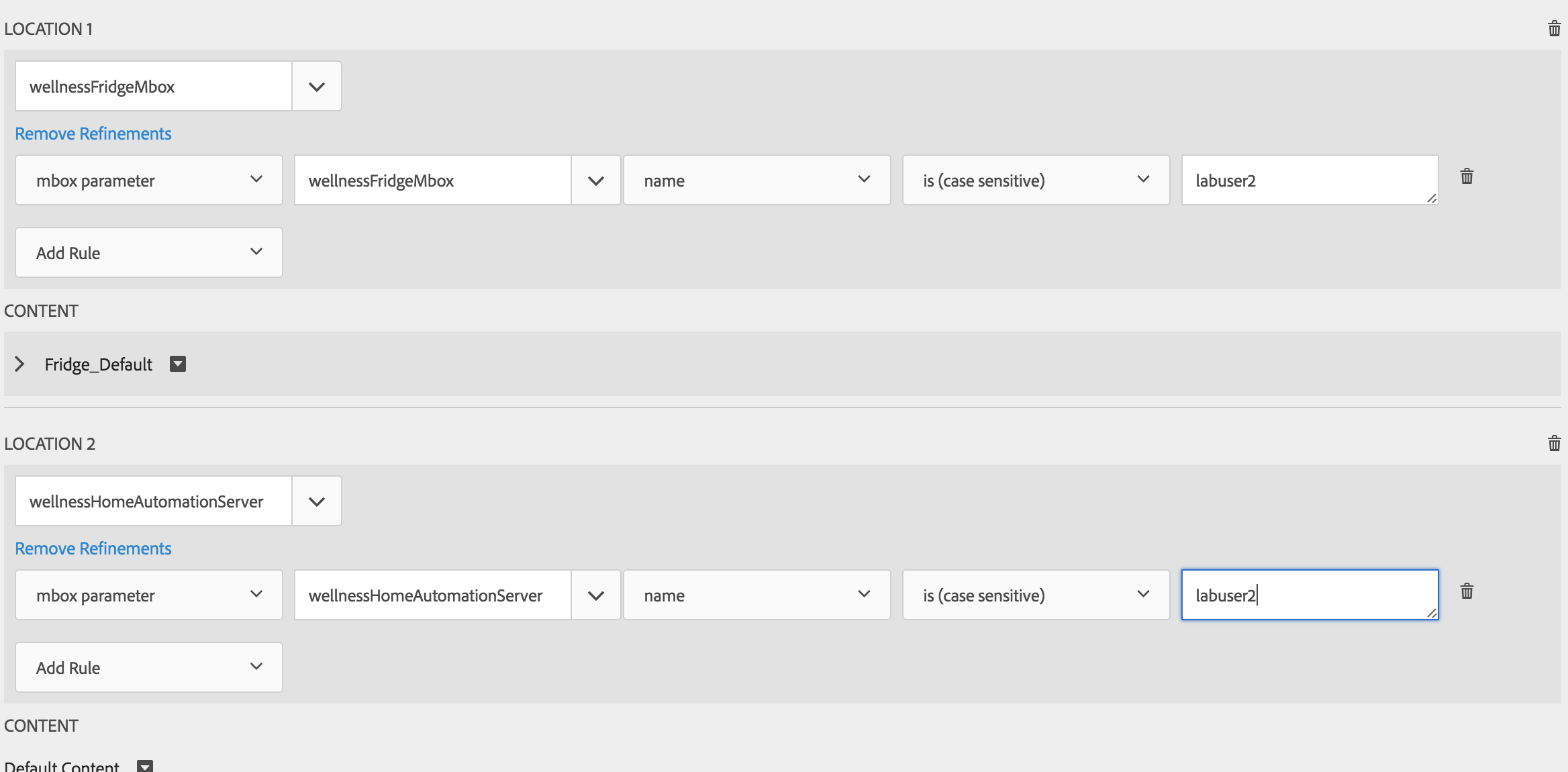Open Location 1 mbox parameter type dropdown
Viewport: 1568px width, 772px height.
tap(149, 180)
